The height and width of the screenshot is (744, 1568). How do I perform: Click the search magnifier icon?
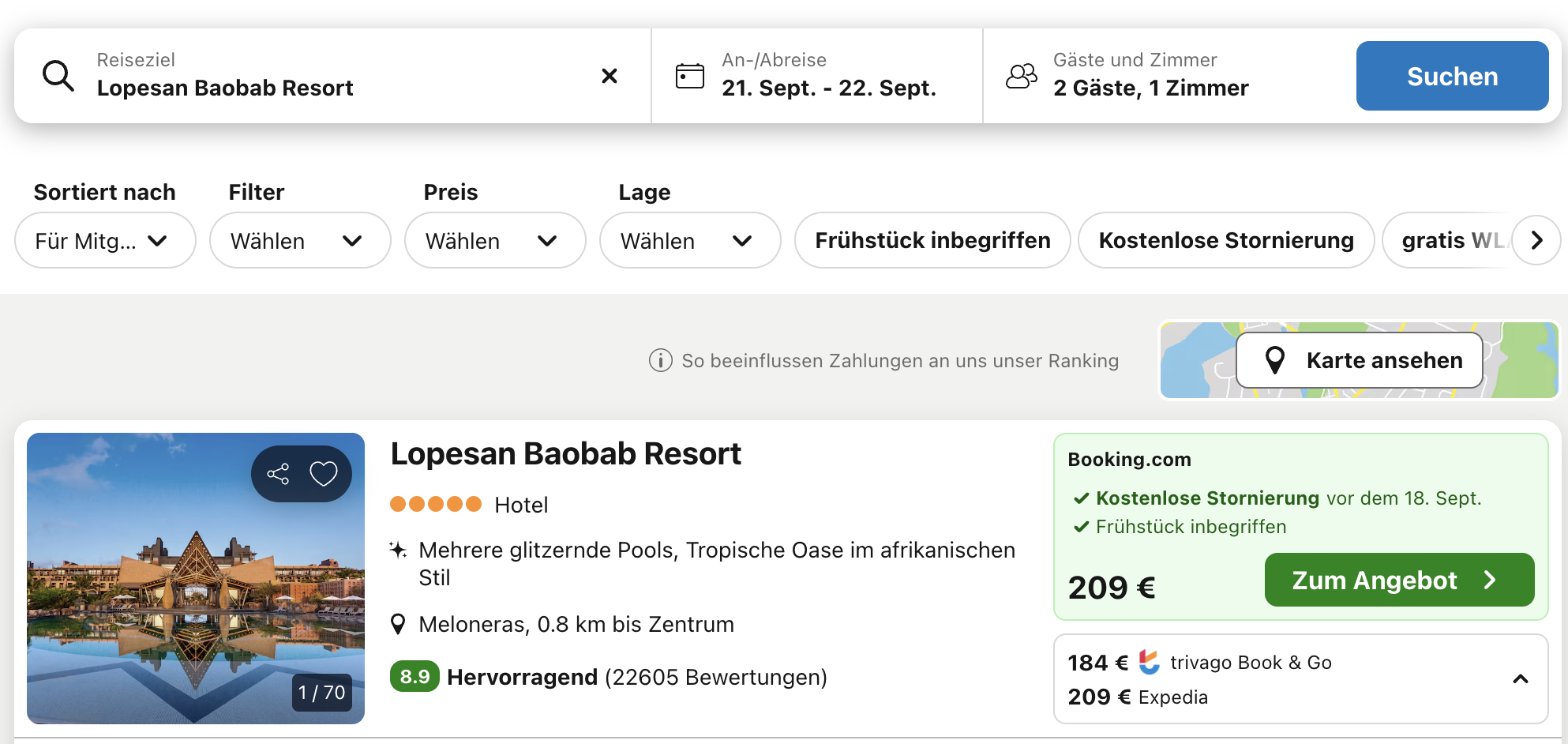[58, 76]
